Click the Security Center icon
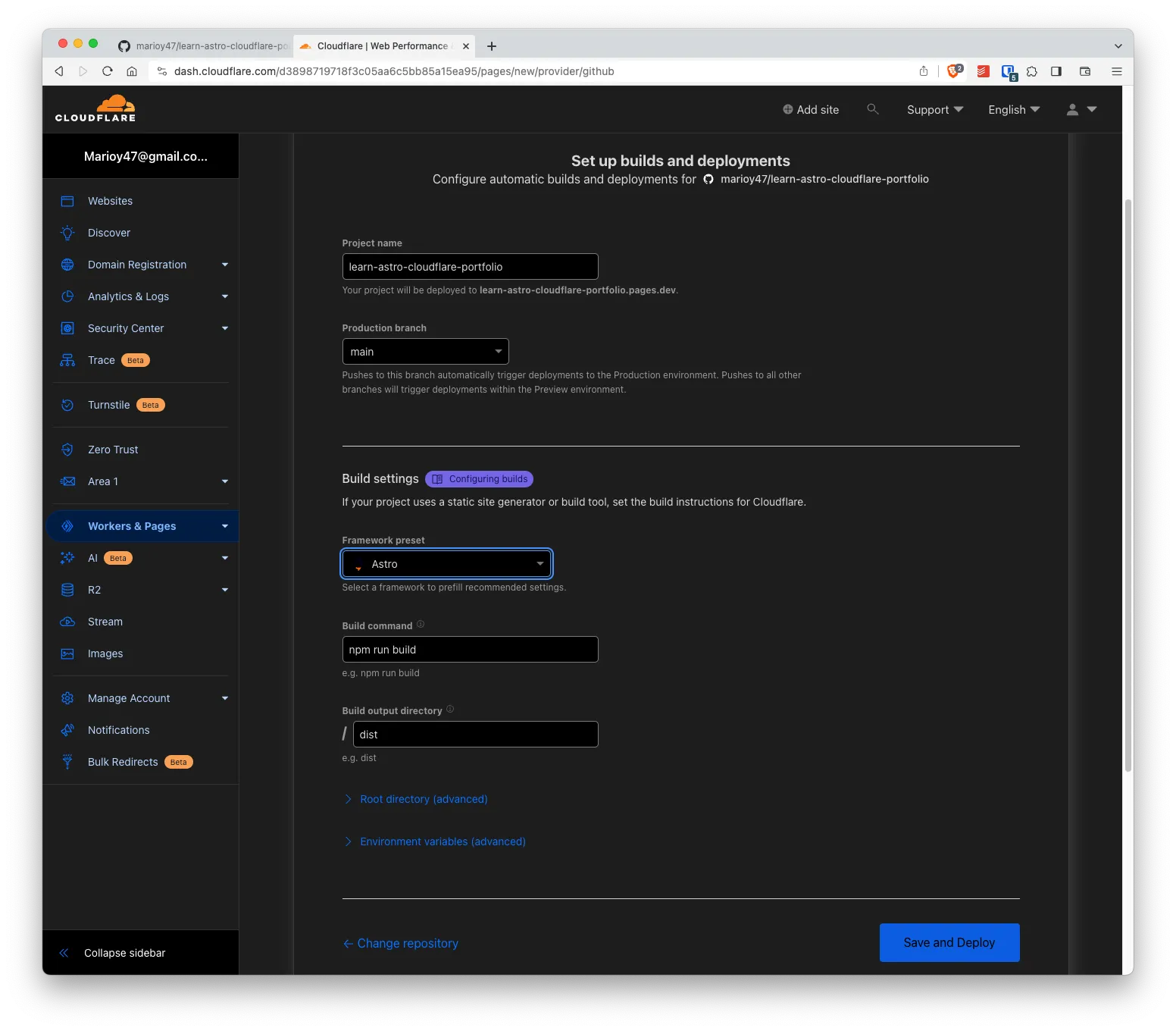1176x1031 pixels. pyautogui.click(x=67, y=328)
